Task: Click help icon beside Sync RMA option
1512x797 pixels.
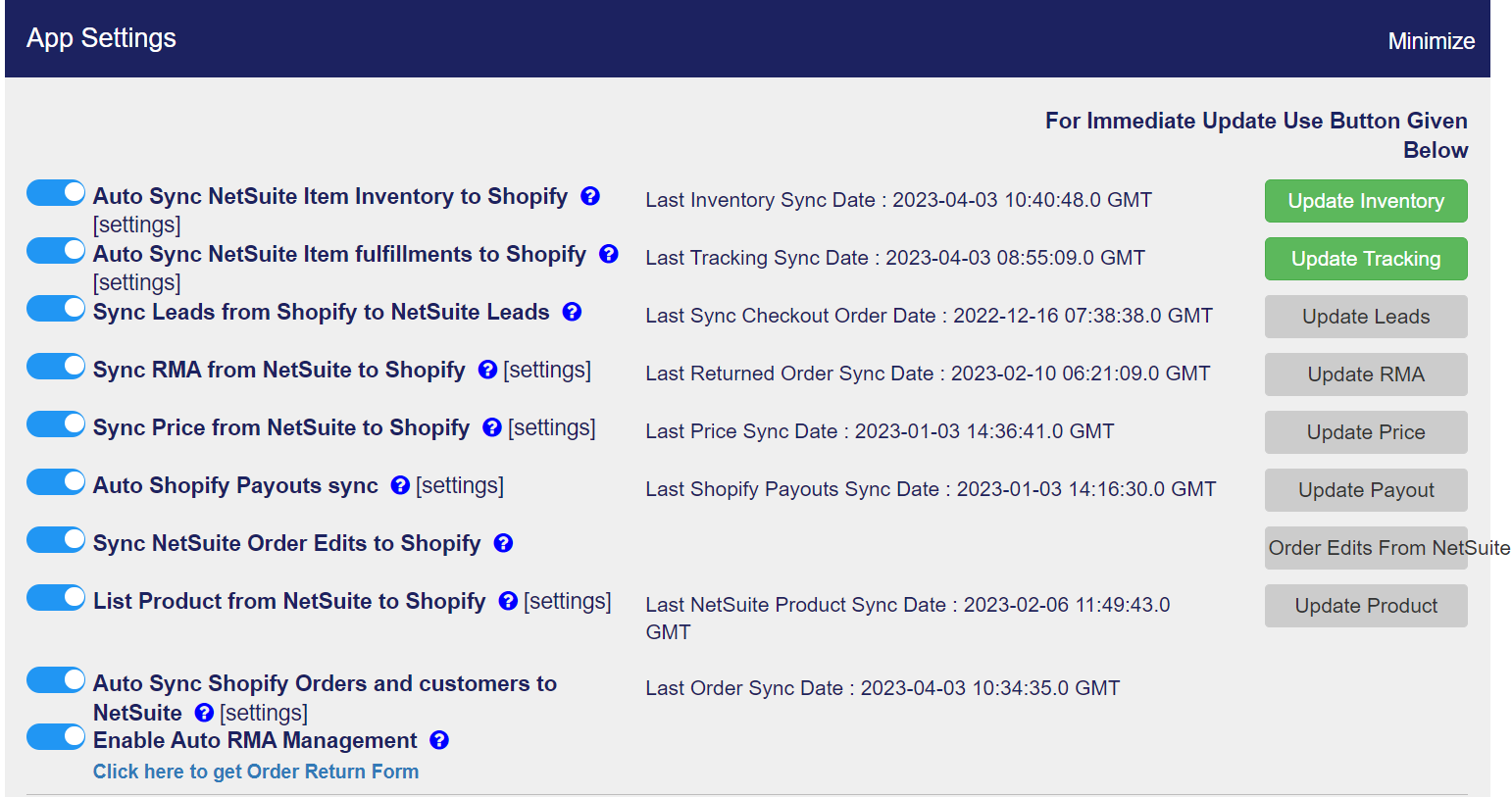Action: [x=487, y=370]
